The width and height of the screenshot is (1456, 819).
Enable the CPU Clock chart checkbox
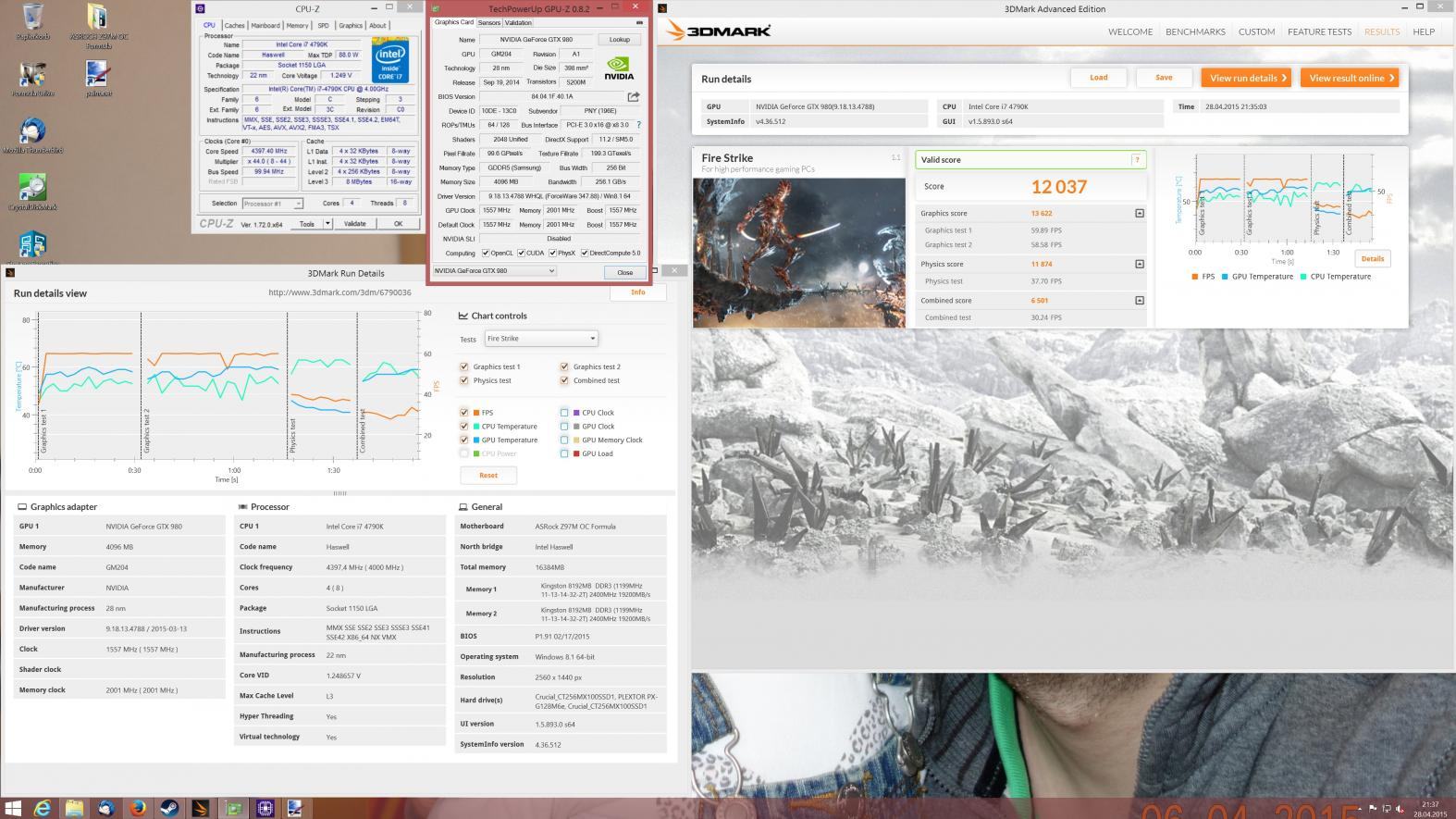click(x=563, y=413)
